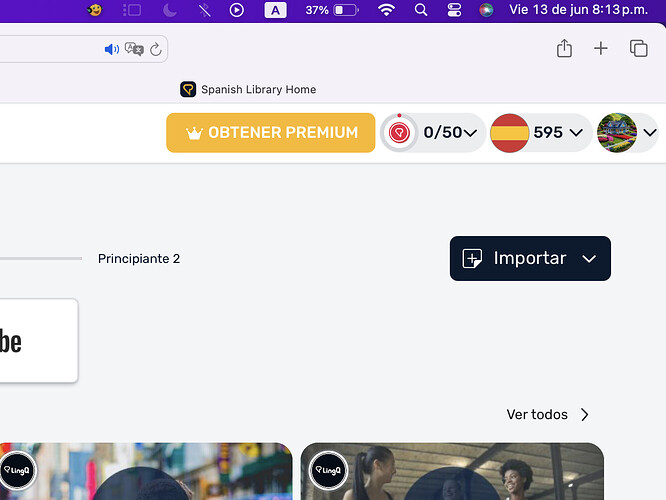
Task: Click the crown icon on premium button
Action: 194,133
